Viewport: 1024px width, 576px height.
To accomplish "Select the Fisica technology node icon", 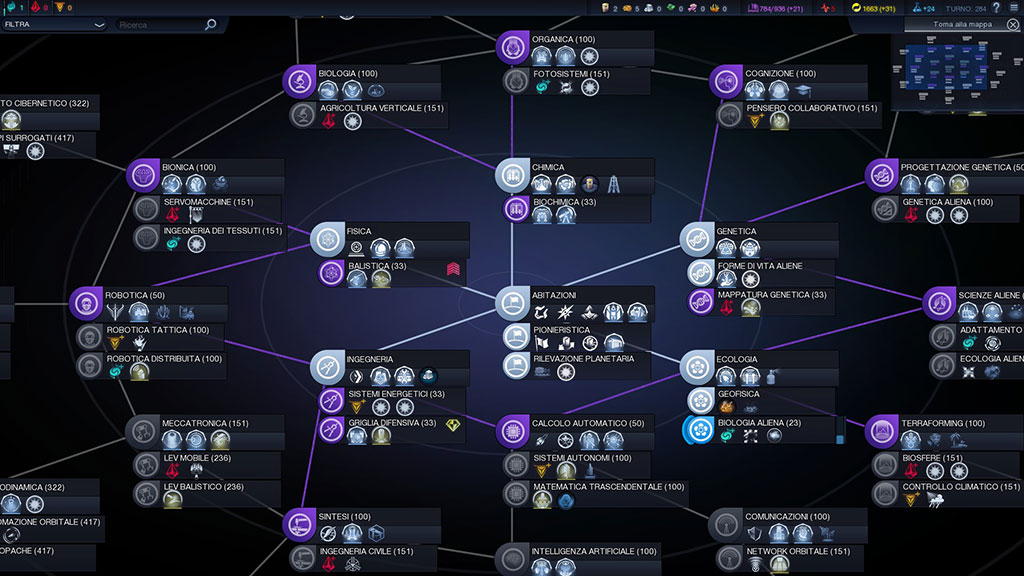I will click(x=327, y=239).
